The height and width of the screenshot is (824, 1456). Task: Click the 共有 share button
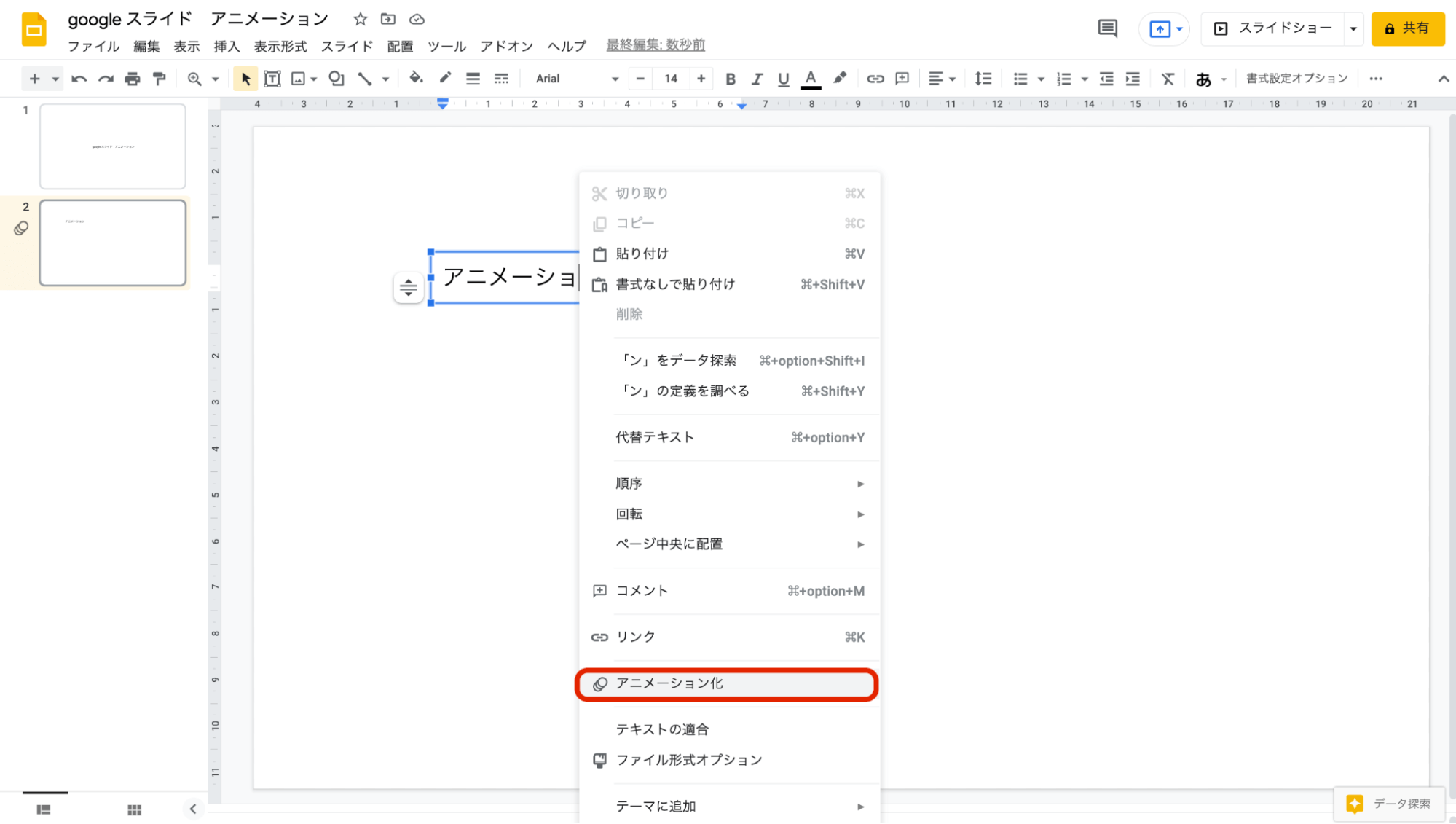coord(1407,28)
